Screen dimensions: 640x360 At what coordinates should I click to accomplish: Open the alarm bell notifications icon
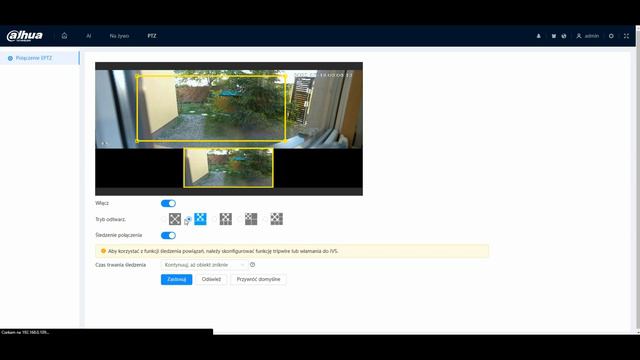pos(539,36)
